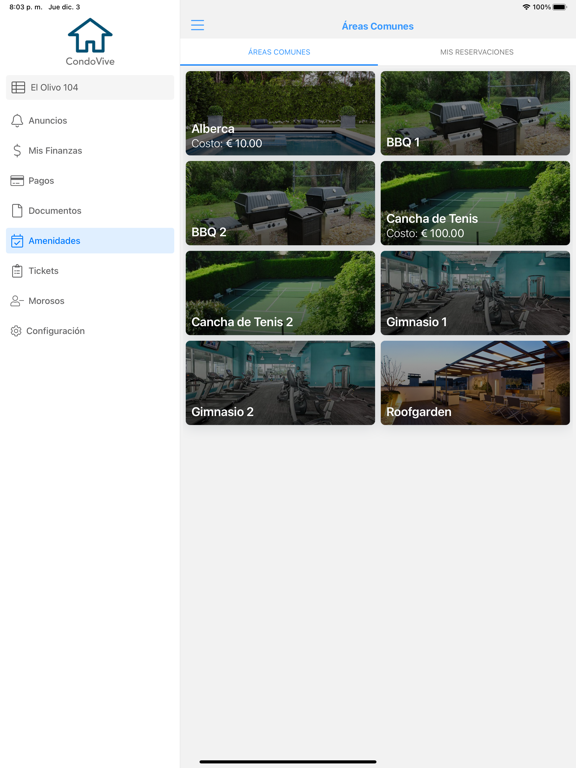Click the clipboard icon for Tickets
This screenshot has width=576, height=768.
tap(17, 271)
